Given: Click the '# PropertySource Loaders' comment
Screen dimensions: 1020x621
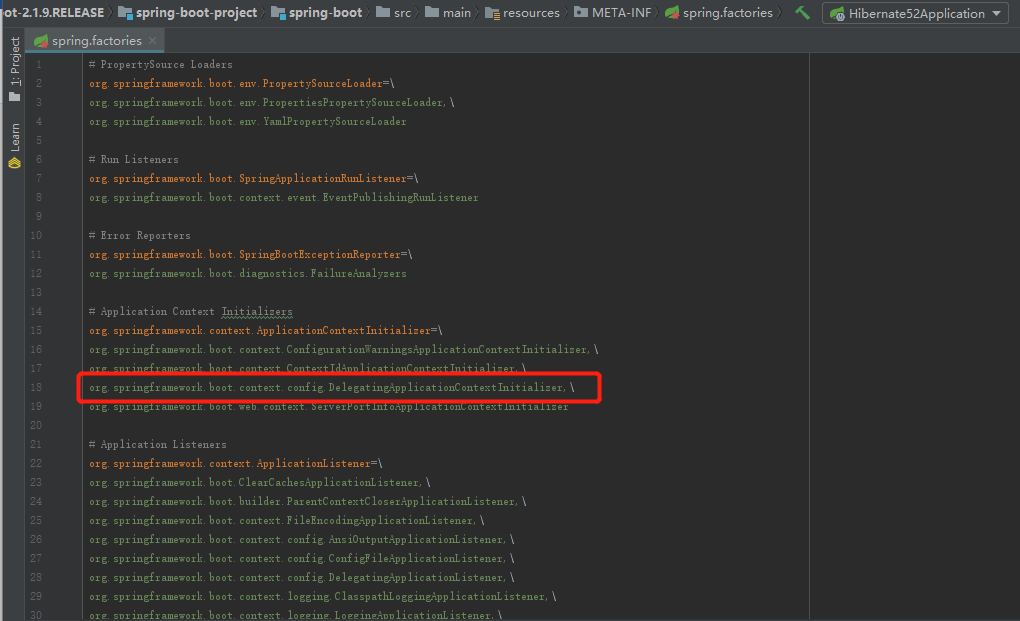Looking at the screenshot, I should [x=161, y=64].
